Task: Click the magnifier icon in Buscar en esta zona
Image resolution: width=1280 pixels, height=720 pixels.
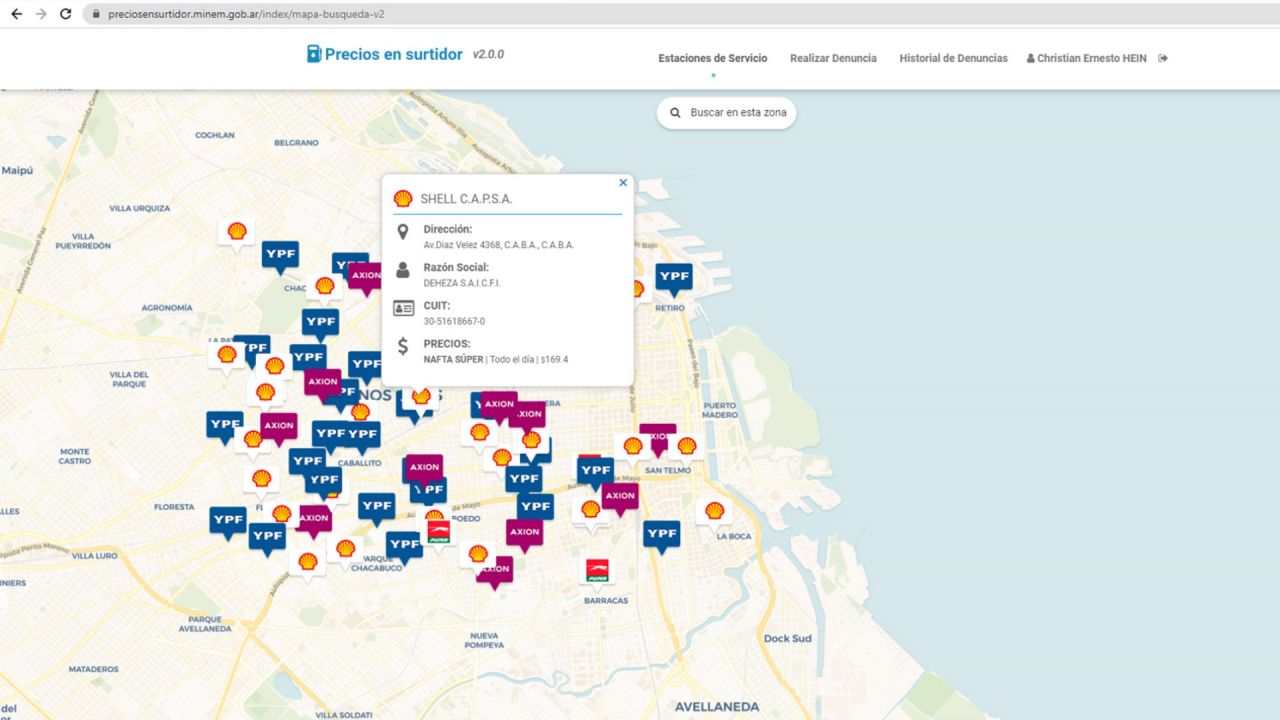Action: (675, 113)
